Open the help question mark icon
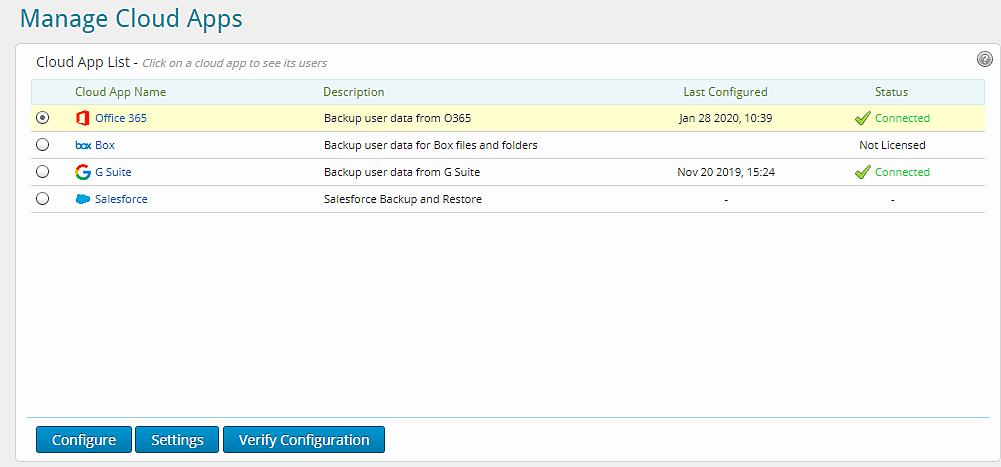 click(x=984, y=59)
